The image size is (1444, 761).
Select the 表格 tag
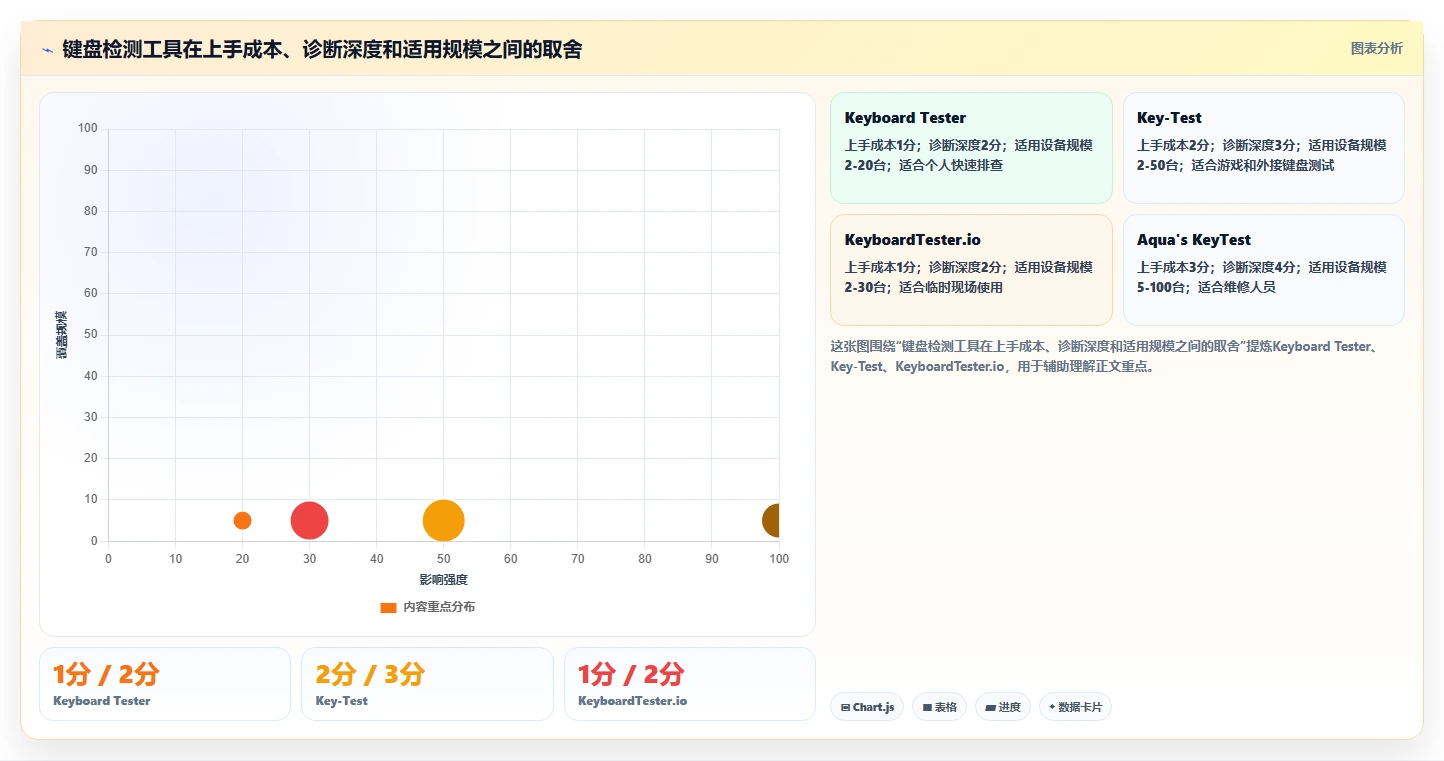[x=939, y=707]
